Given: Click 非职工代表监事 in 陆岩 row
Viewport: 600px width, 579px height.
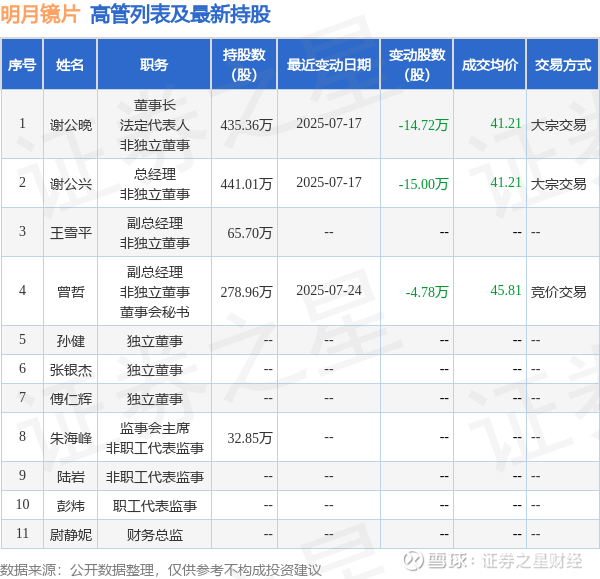Looking at the screenshot, I should coord(155,477).
